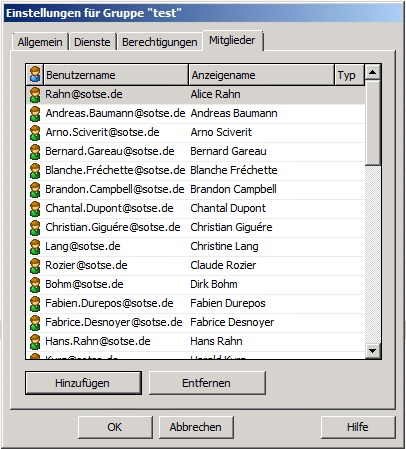The image size is (406, 449).
Task: Click the user icon beside Bohm@sotse.de
Action: [x=35, y=285]
